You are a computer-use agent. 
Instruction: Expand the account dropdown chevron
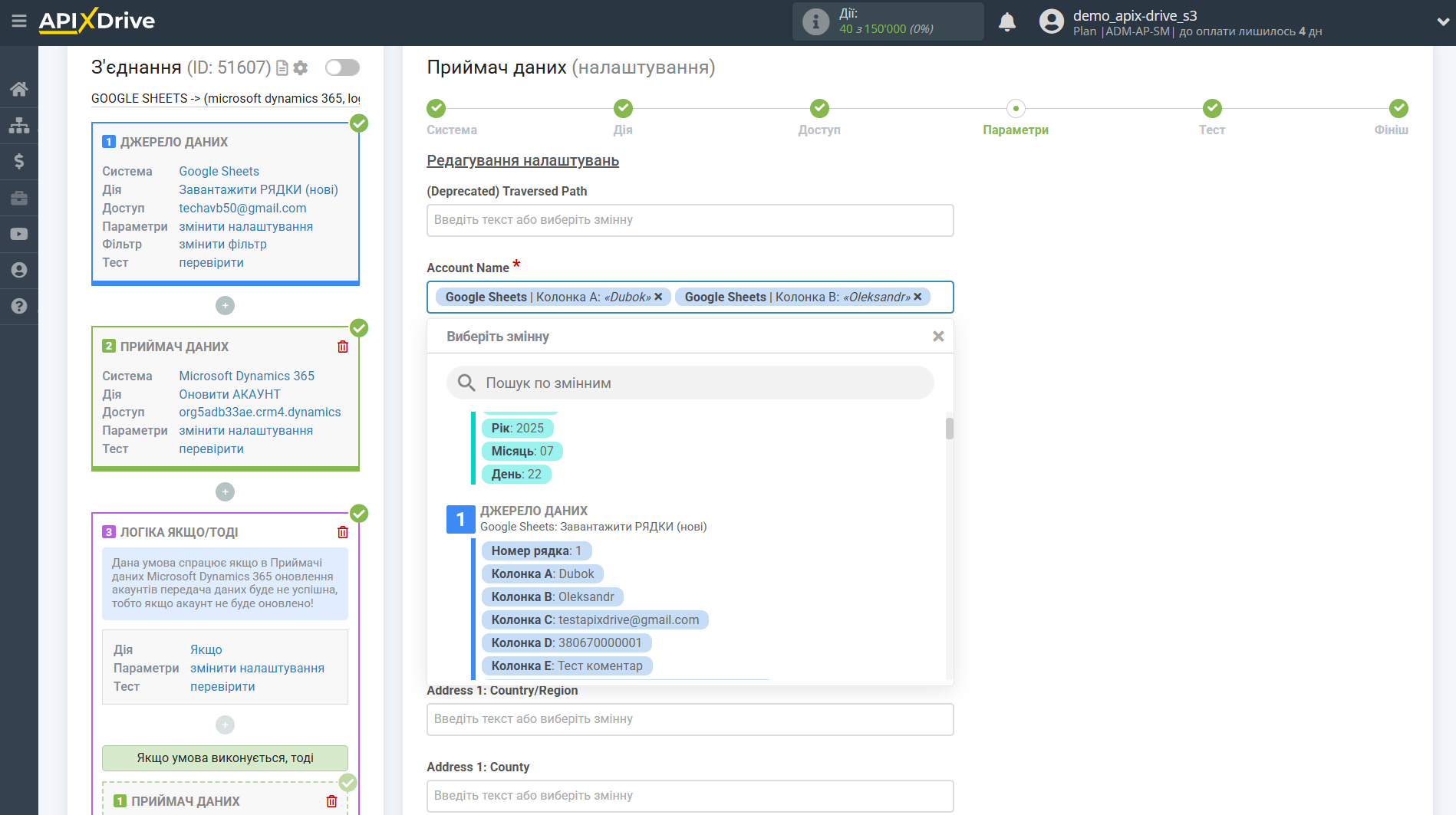tap(1442, 22)
